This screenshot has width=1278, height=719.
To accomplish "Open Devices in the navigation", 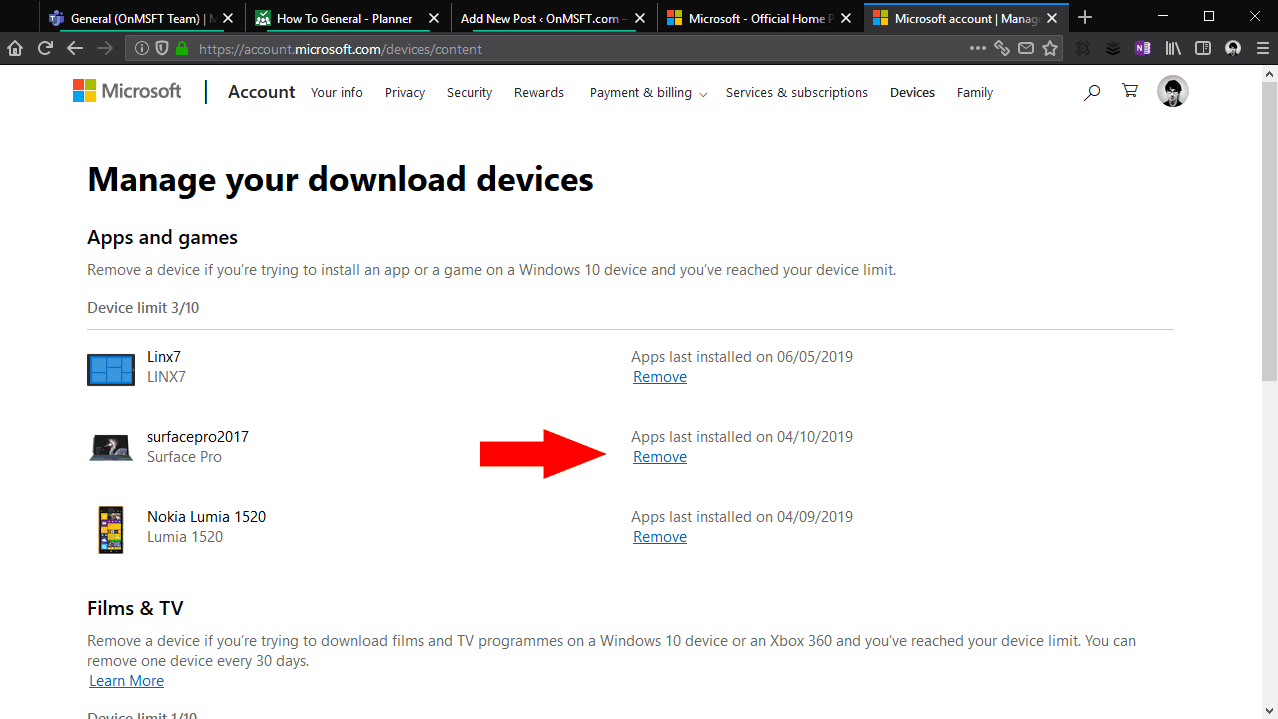I will click(912, 92).
